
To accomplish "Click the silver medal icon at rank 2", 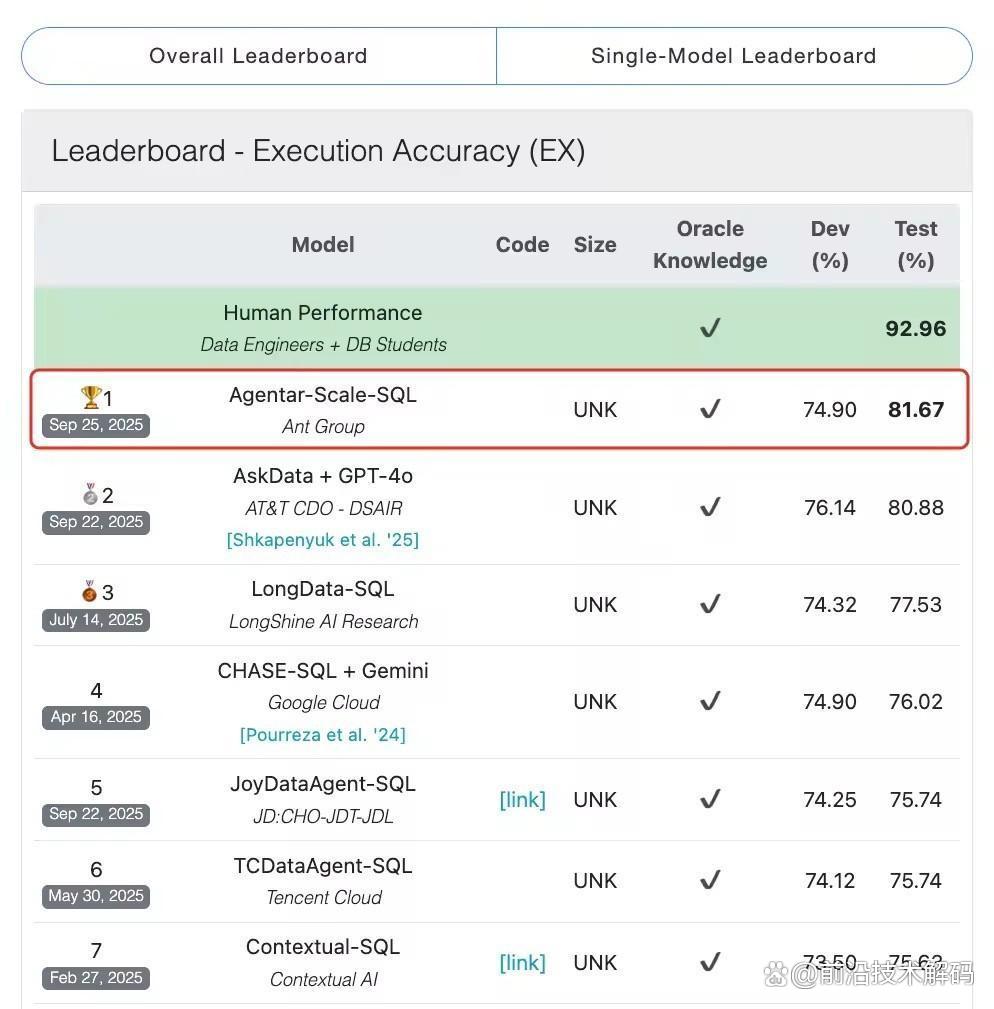I will 91,494.
